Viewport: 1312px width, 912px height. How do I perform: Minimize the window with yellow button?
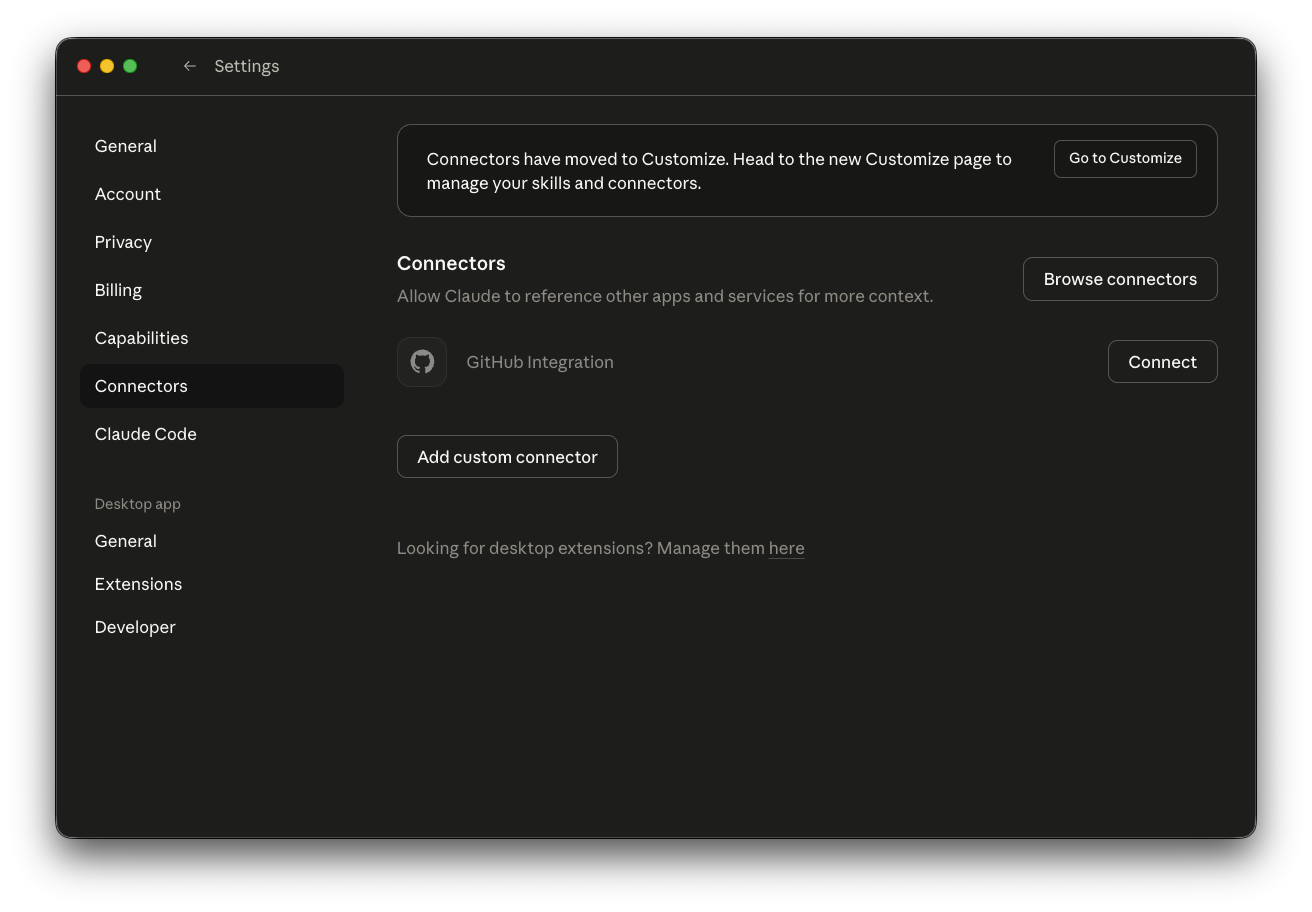[107, 66]
